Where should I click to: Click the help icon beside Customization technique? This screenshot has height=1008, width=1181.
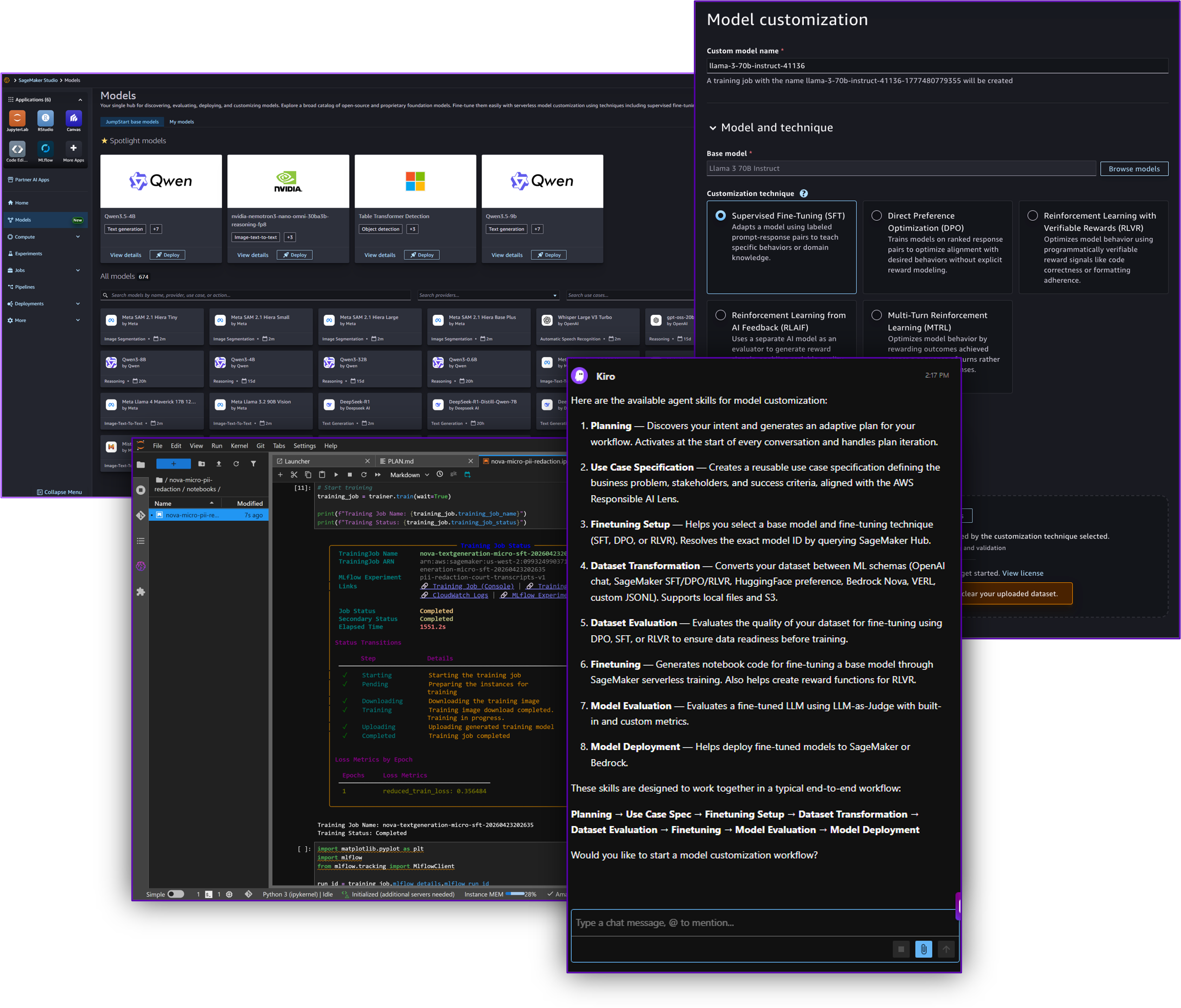point(804,193)
